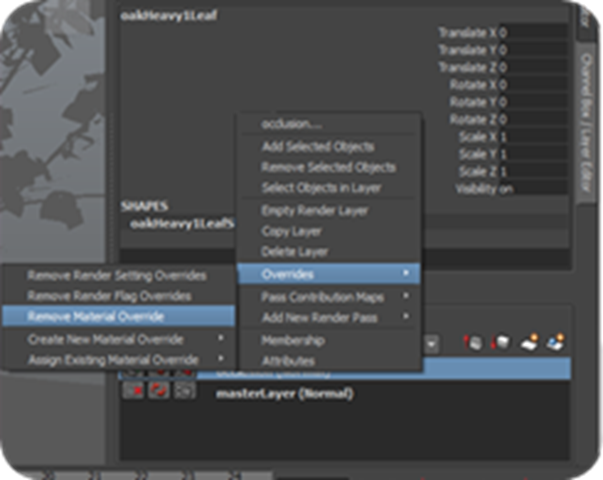Click the Scale Y value field

[x=533, y=154]
